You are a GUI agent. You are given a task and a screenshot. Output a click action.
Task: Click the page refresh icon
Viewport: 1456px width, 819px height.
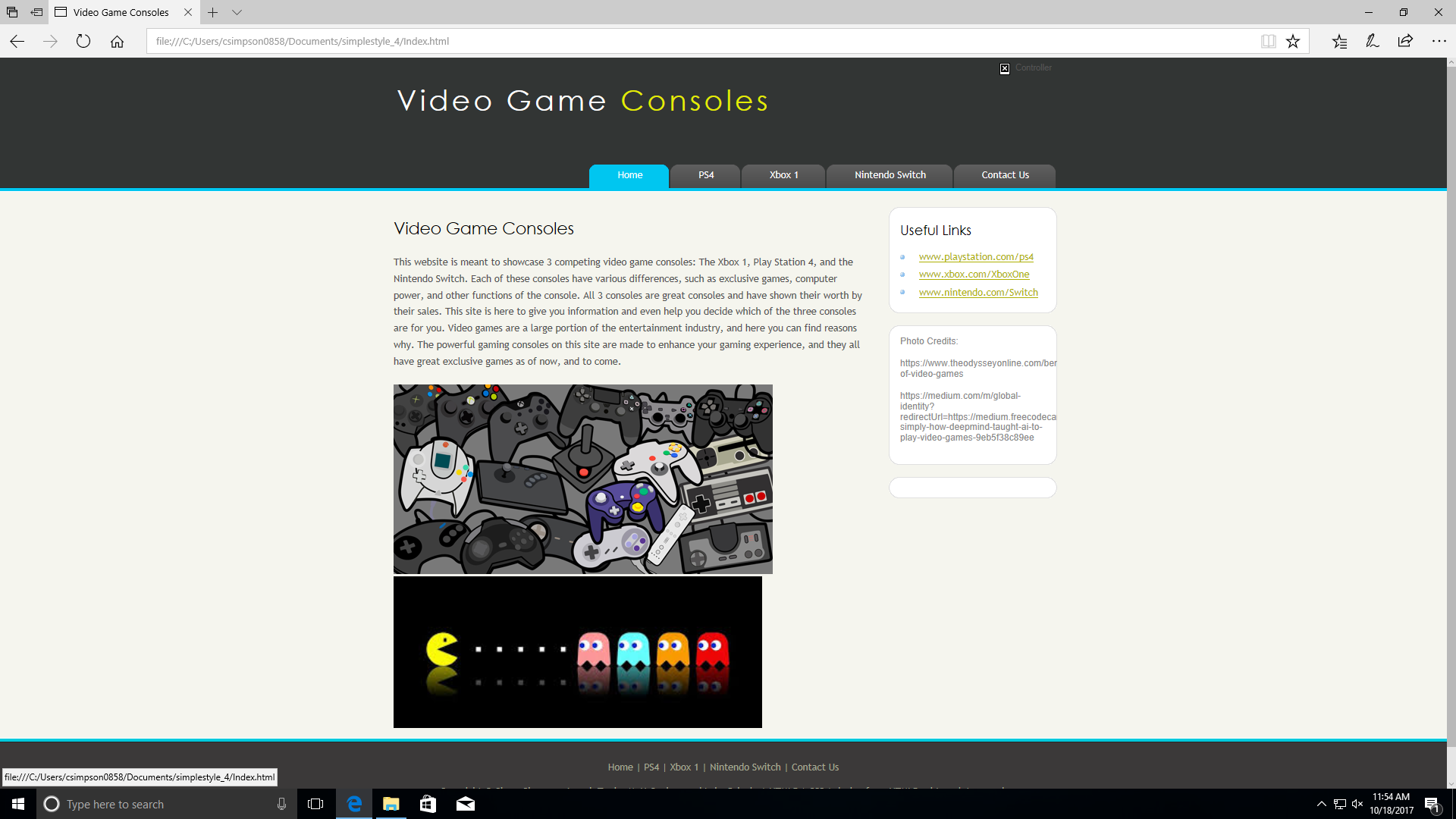click(x=84, y=41)
